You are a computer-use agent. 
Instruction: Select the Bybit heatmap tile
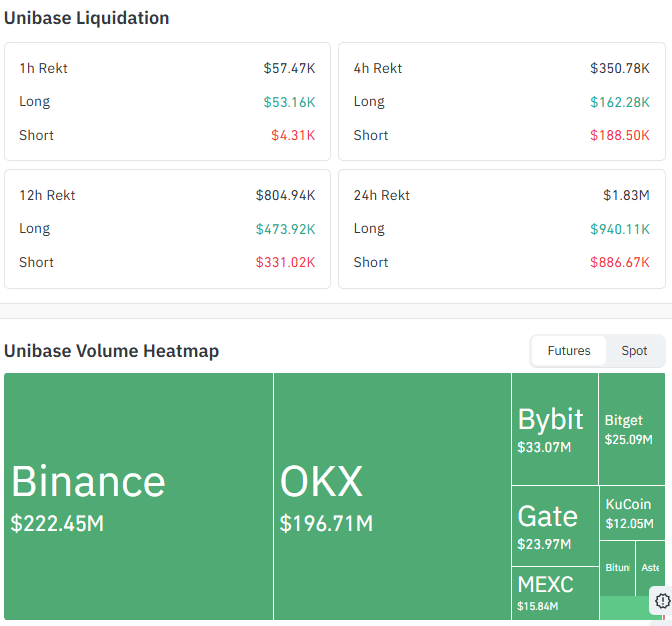point(555,428)
